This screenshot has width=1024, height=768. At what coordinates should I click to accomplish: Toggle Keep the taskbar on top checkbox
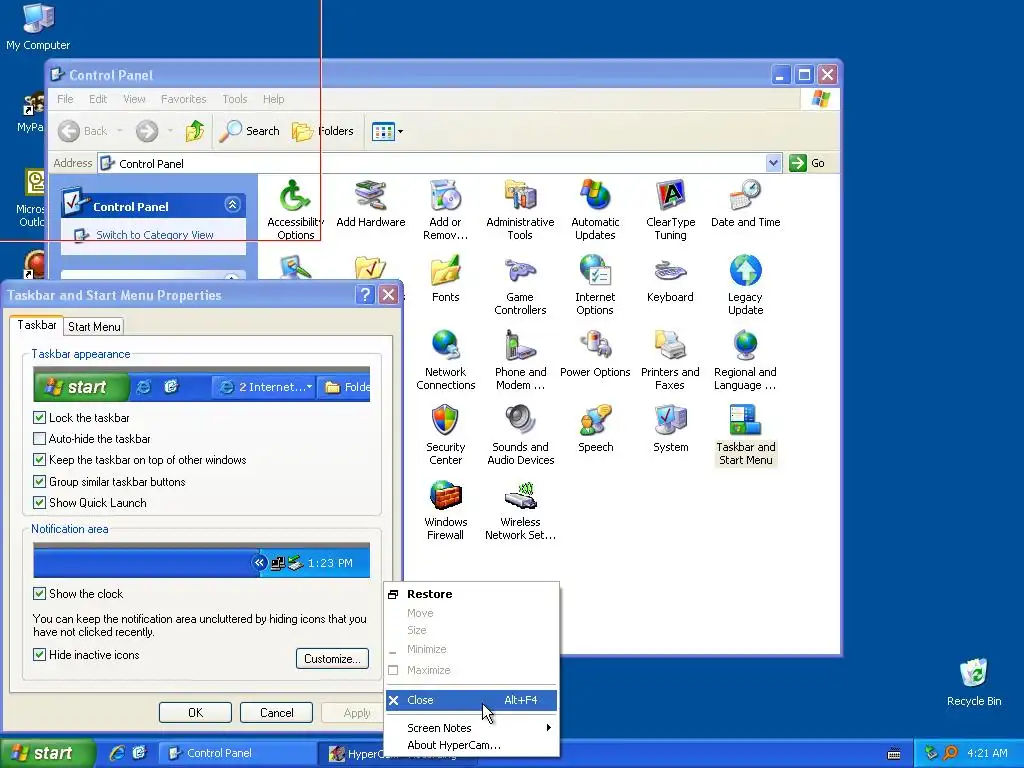pos(39,460)
